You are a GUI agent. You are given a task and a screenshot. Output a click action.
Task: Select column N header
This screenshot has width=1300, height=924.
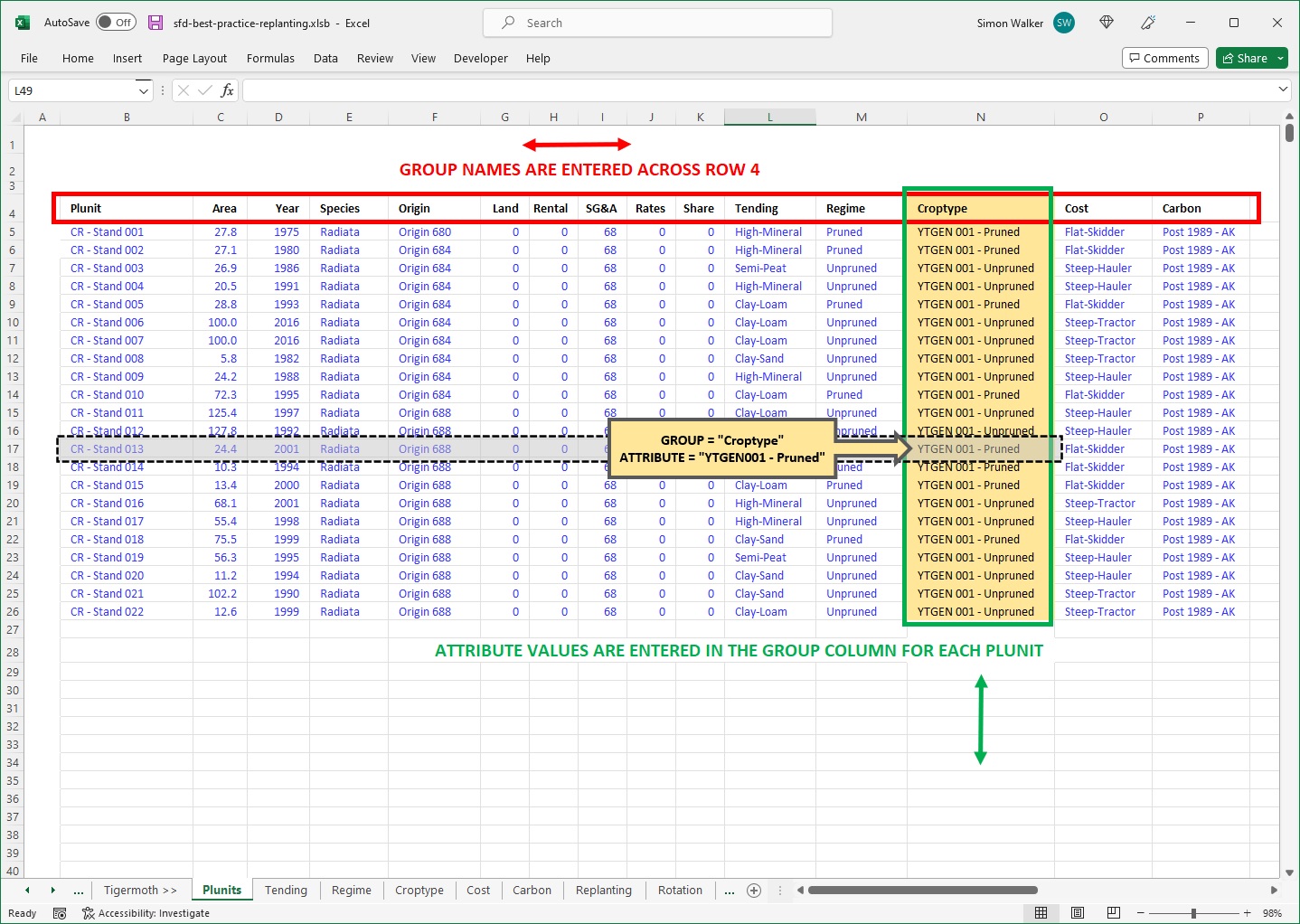pyautogui.click(x=980, y=118)
